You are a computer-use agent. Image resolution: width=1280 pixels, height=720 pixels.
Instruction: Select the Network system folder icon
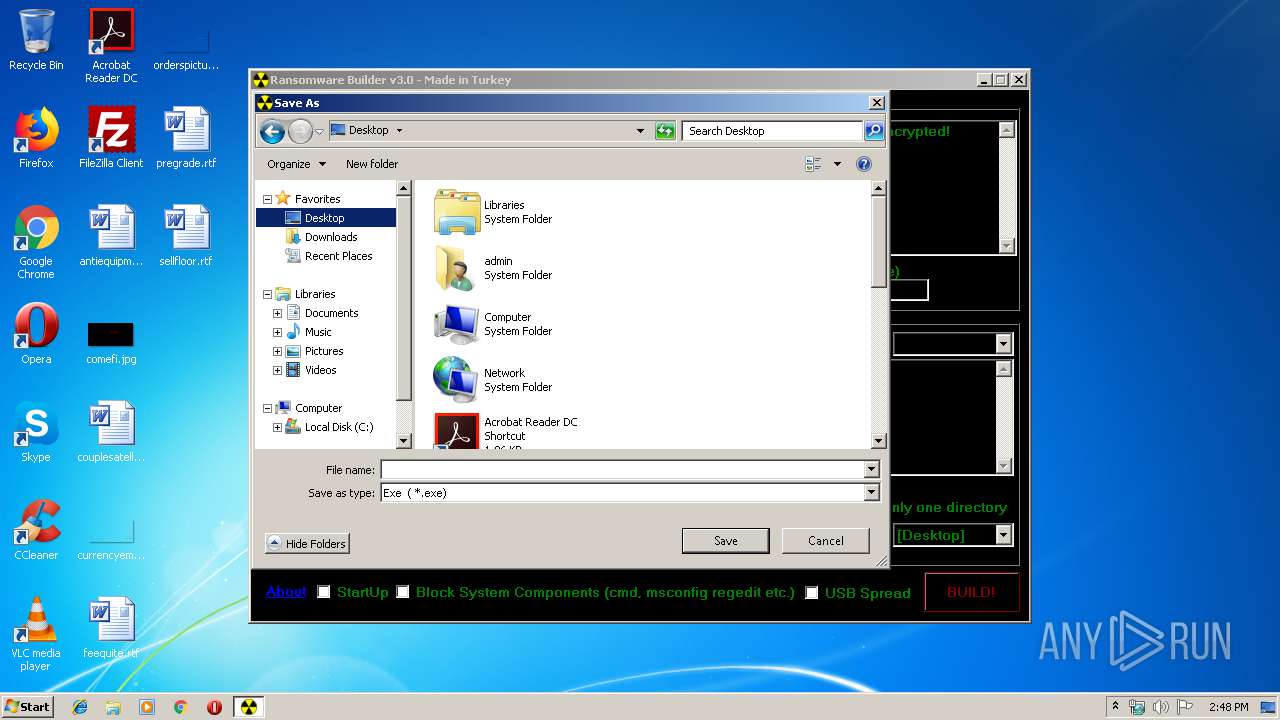pos(457,380)
